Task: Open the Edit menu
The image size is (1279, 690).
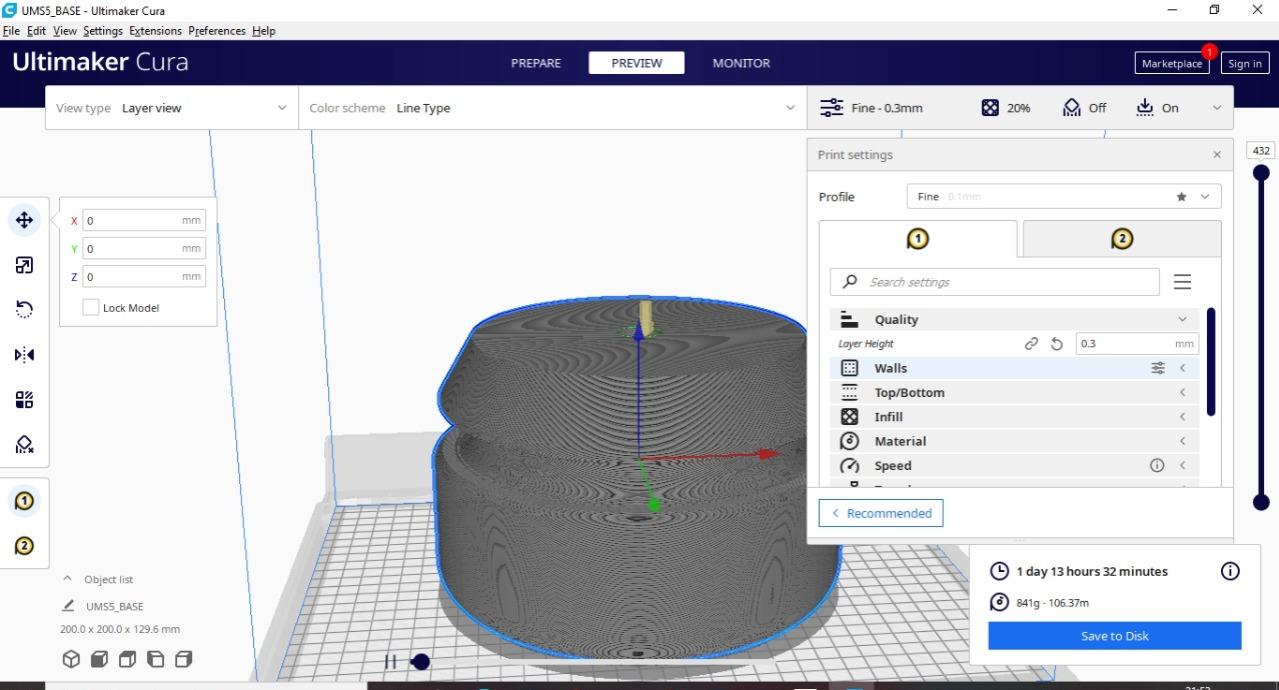Action: [x=36, y=31]
